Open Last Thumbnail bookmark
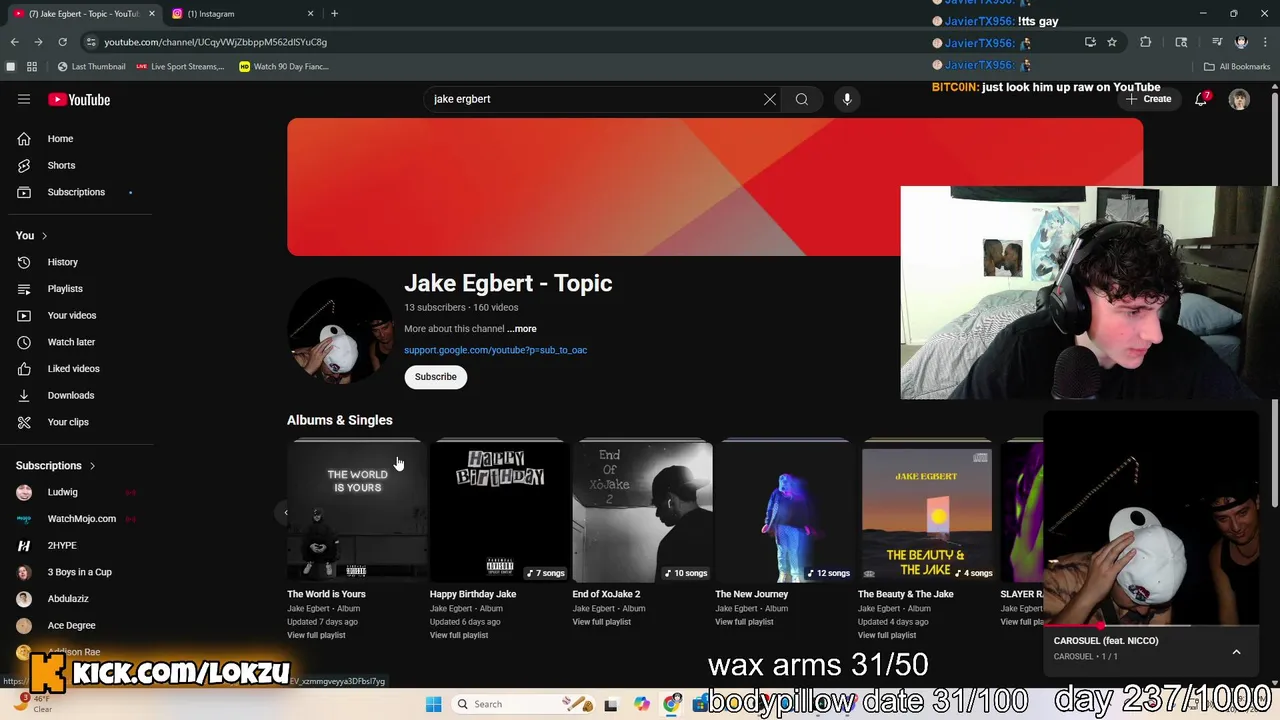 pyautogui.click(x=91, y=67)
